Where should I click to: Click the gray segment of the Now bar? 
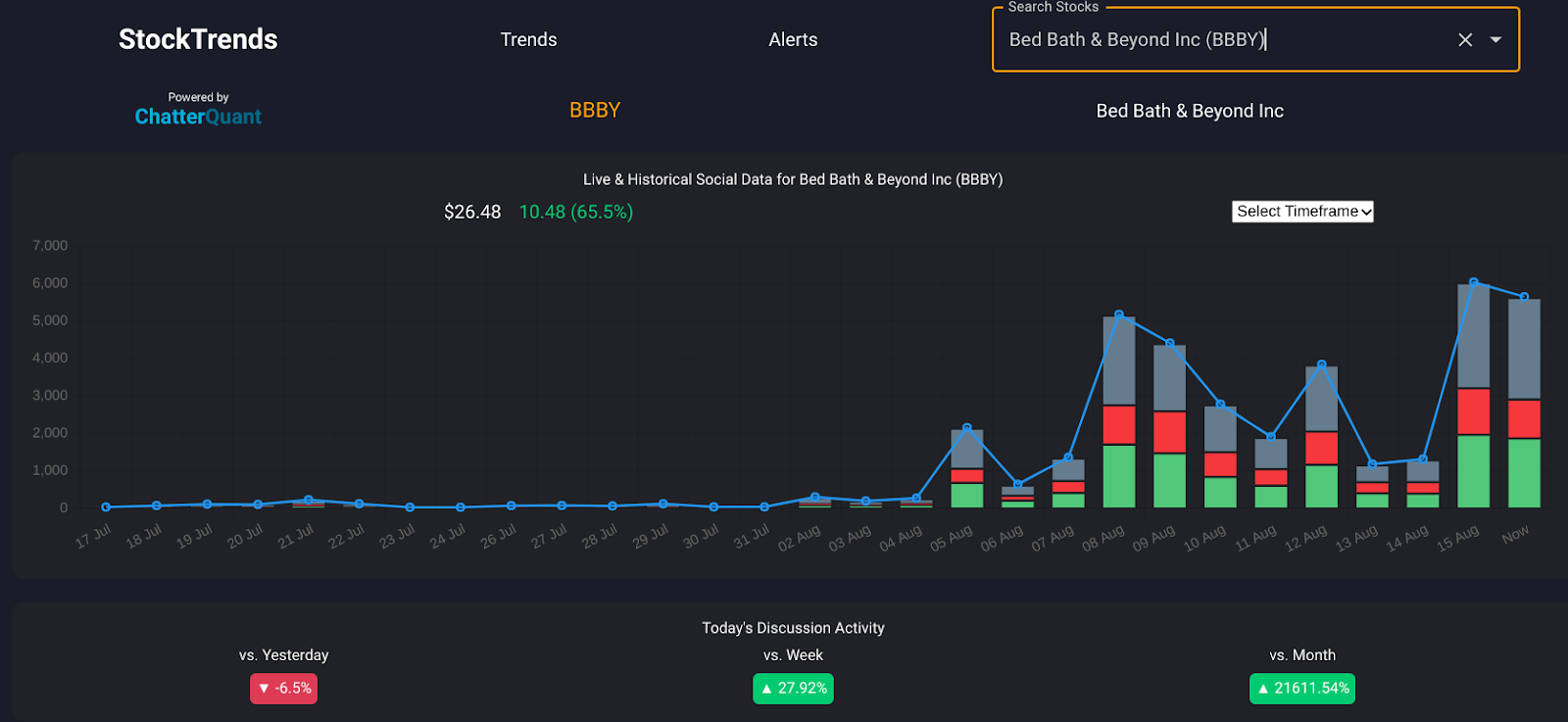(x=1524, y=350)
